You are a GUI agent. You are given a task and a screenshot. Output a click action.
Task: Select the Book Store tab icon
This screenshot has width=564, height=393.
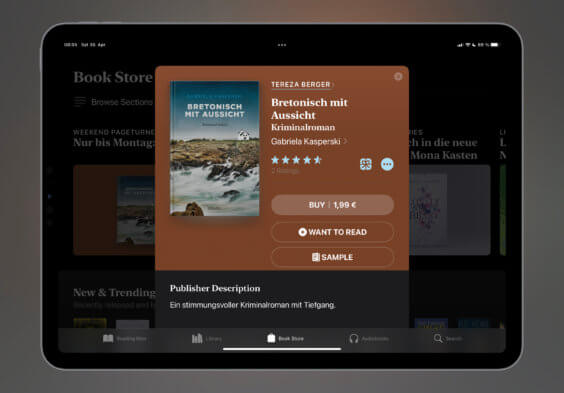point(271,338)
